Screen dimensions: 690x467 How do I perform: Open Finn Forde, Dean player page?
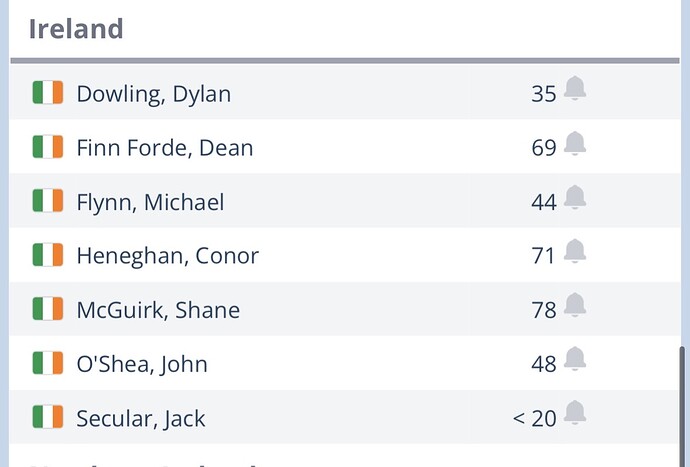(x=164, y=148)
